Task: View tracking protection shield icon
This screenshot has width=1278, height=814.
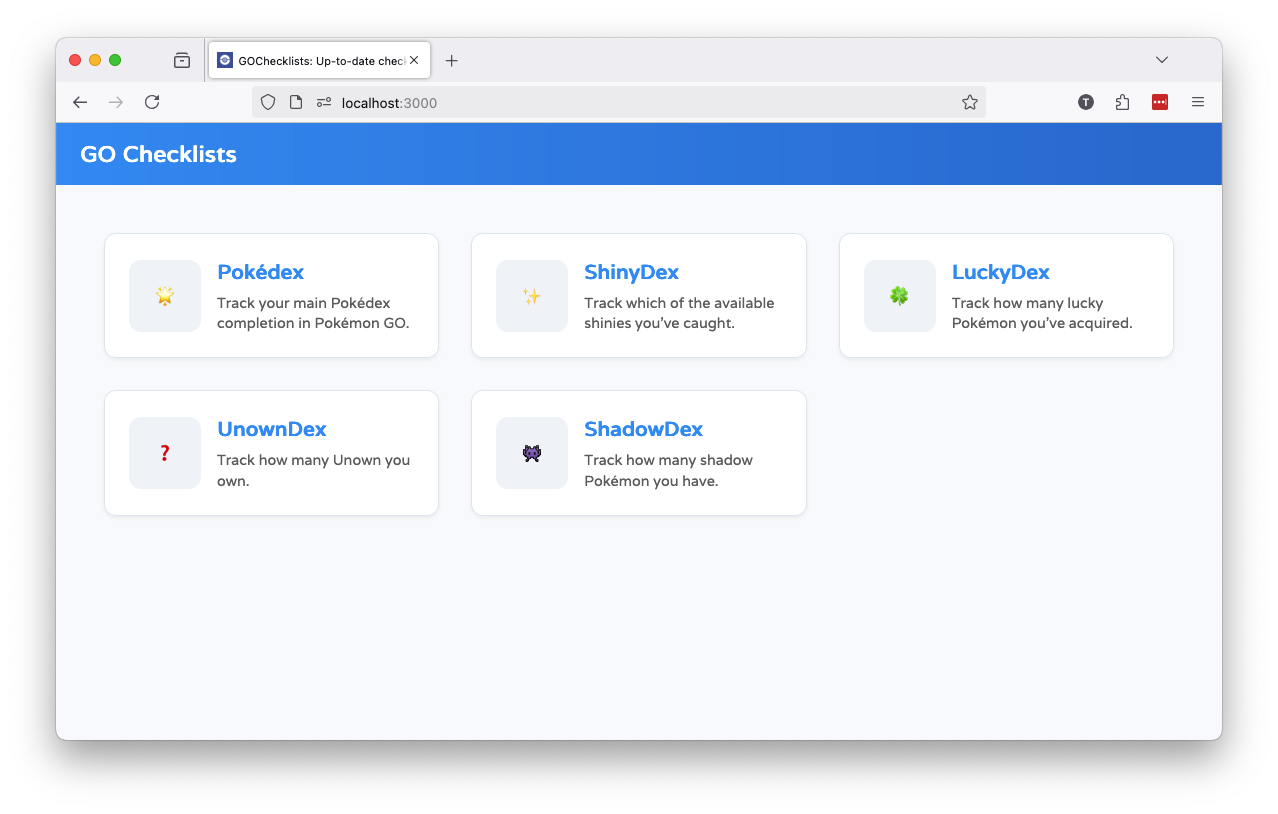Action: pos(268,102)
